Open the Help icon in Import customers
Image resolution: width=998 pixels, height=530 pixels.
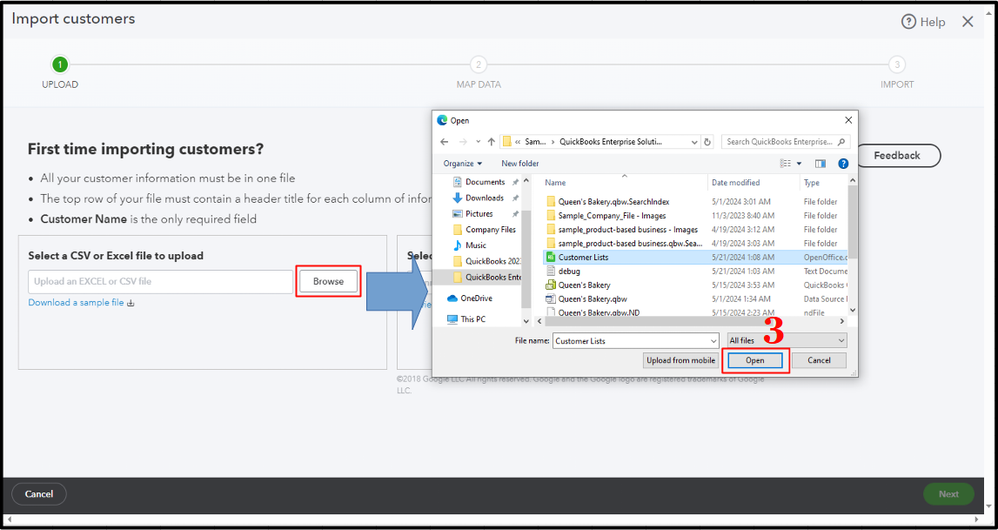point(908,22)
